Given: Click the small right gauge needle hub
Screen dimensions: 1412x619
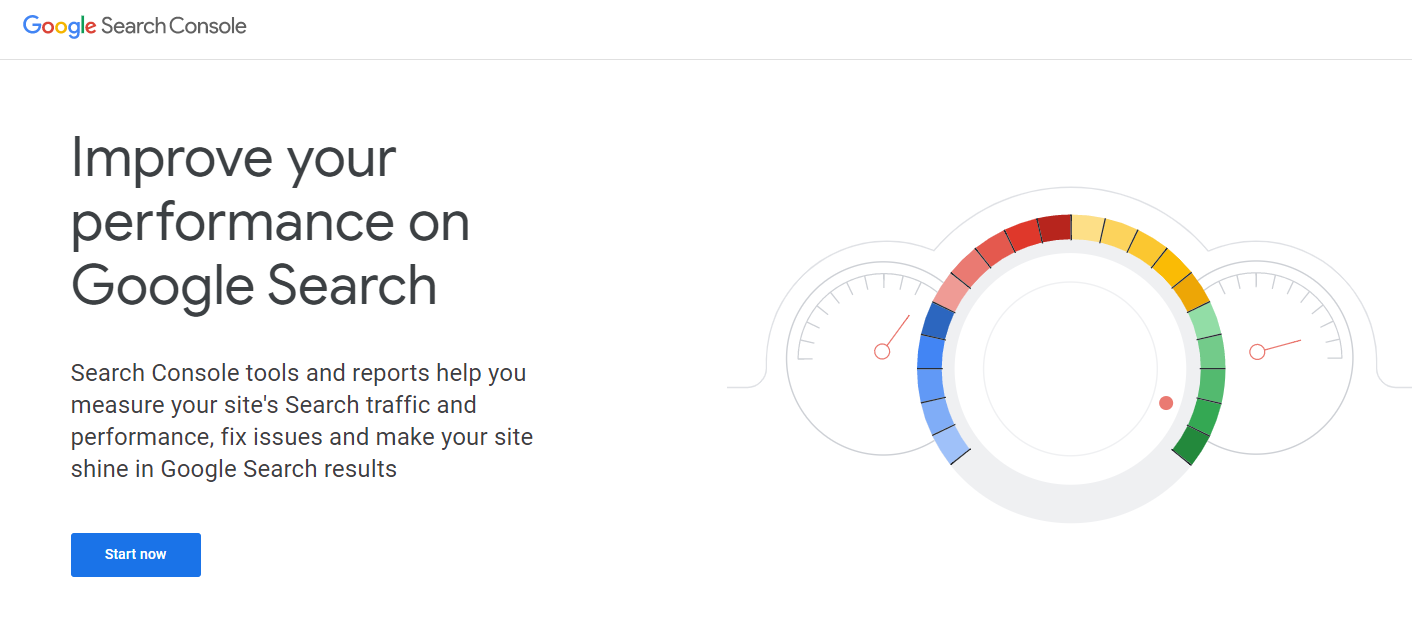Looking at the screenshot, I should [x=1257, y=351].
